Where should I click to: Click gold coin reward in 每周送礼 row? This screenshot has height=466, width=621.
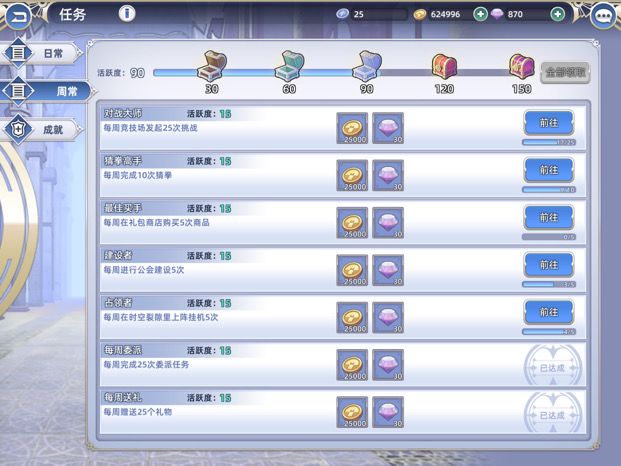tap(352, 412)
